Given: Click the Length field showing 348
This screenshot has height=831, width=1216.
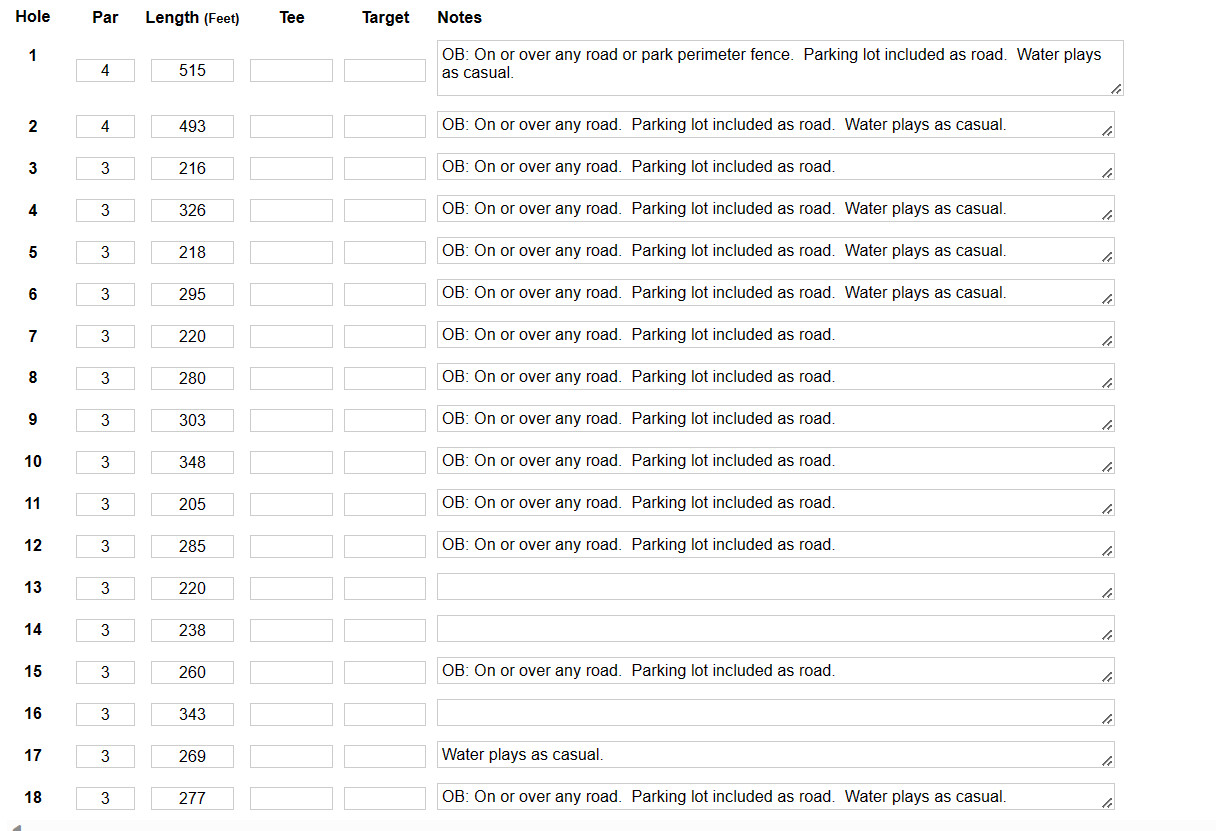Looking at the screenshot, I should [192, 462].
